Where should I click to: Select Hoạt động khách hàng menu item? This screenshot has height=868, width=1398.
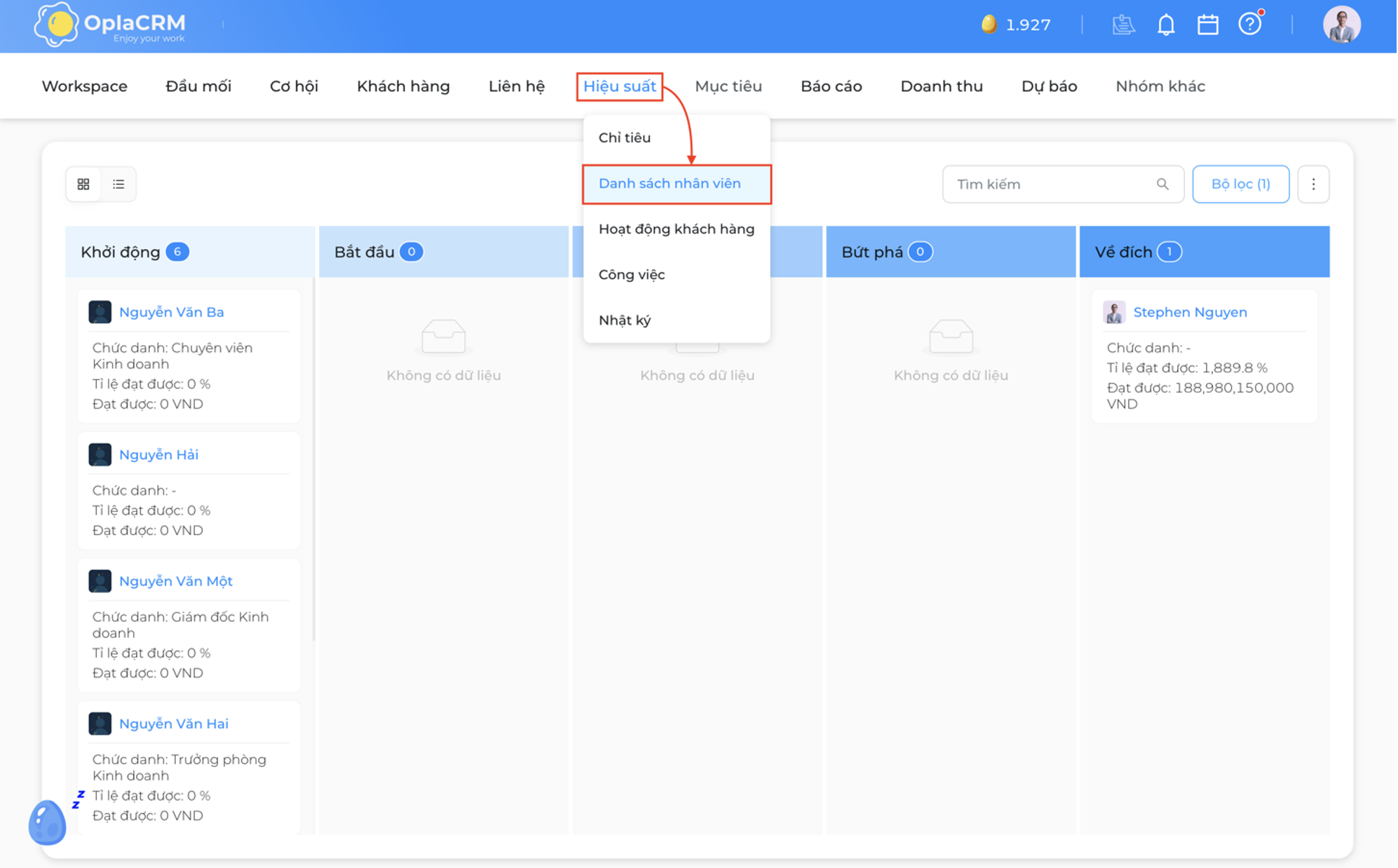677,229
